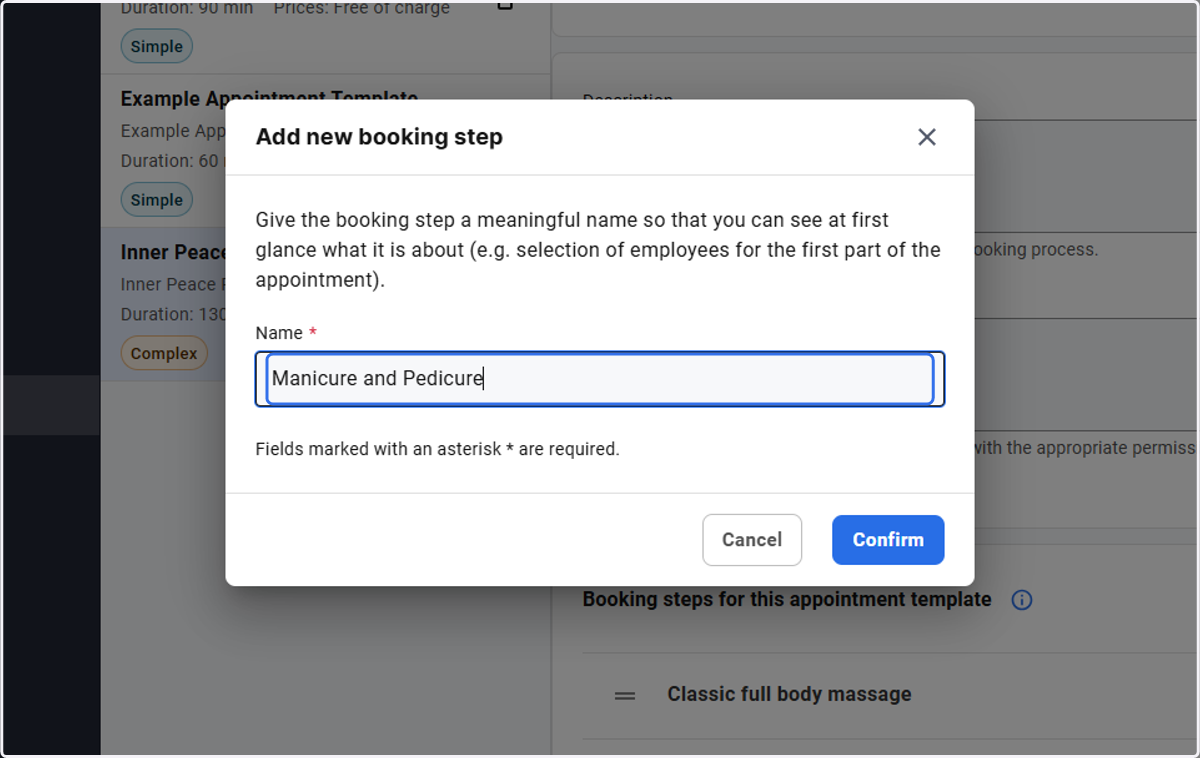Image resolution: width=1200 pixels, height=758 pixels.
Task: Grab the drag handle for Classic full body massage
Action: (625, 695)
